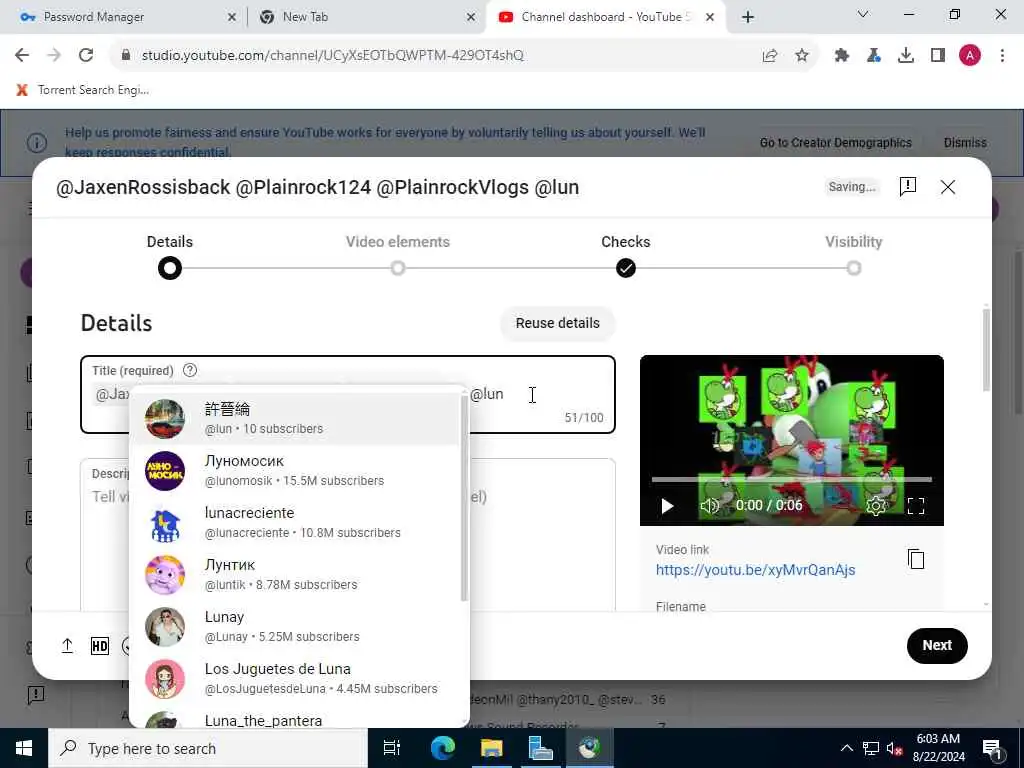Viewport: 1024px width, 768px height.
Task: Go back in the browser
Action: click(x=22, y=56)
